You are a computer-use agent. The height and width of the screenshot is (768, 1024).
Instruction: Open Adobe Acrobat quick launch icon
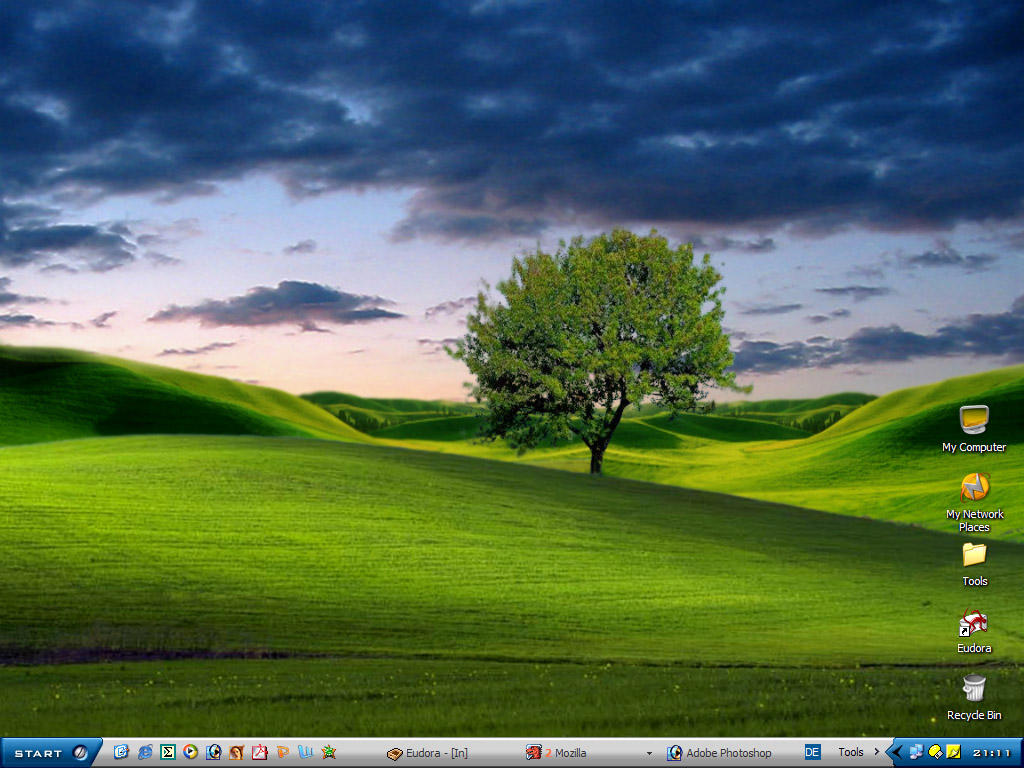[259, 752]
